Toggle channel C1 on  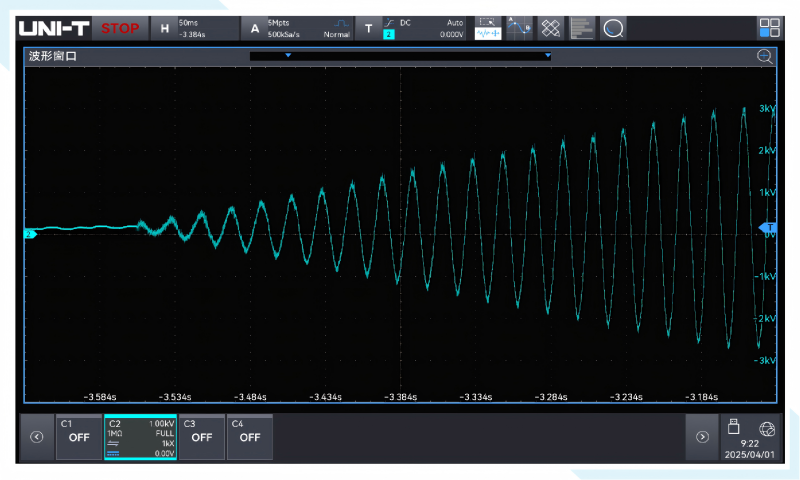pyautogui.click(x=79, y=437)
